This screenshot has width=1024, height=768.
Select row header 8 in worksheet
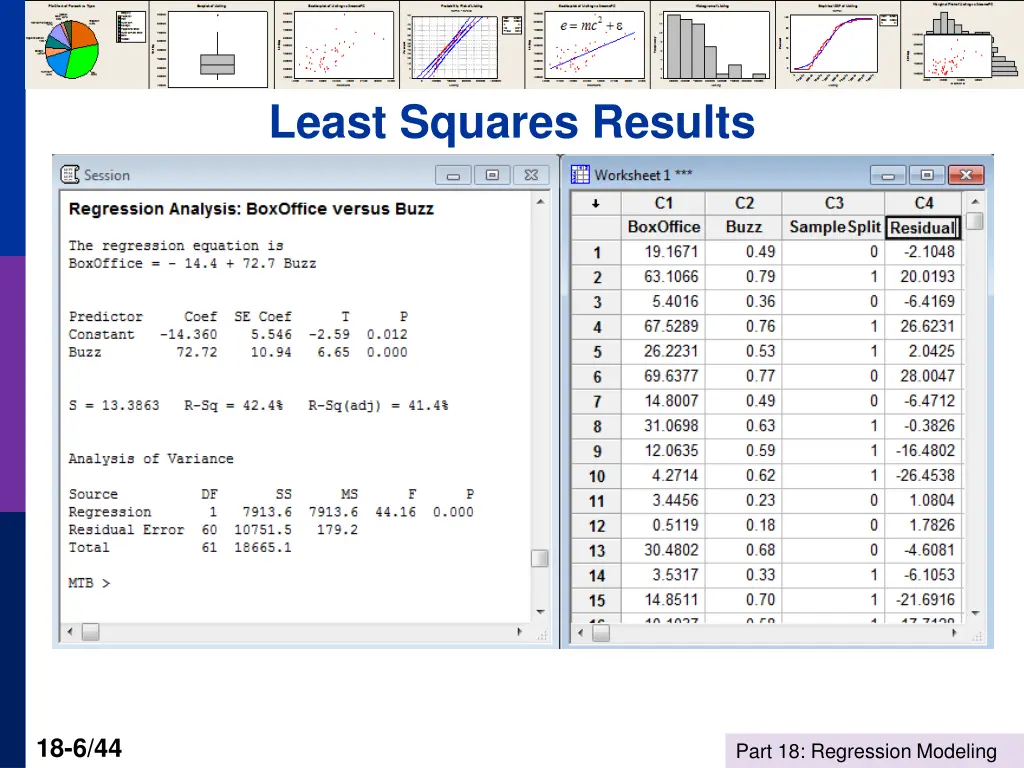click(596, 426)
